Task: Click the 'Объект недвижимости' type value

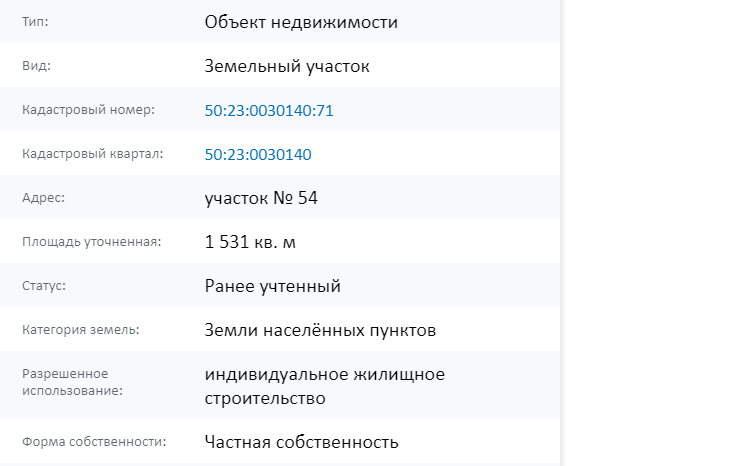Action: tap(301, 22)
